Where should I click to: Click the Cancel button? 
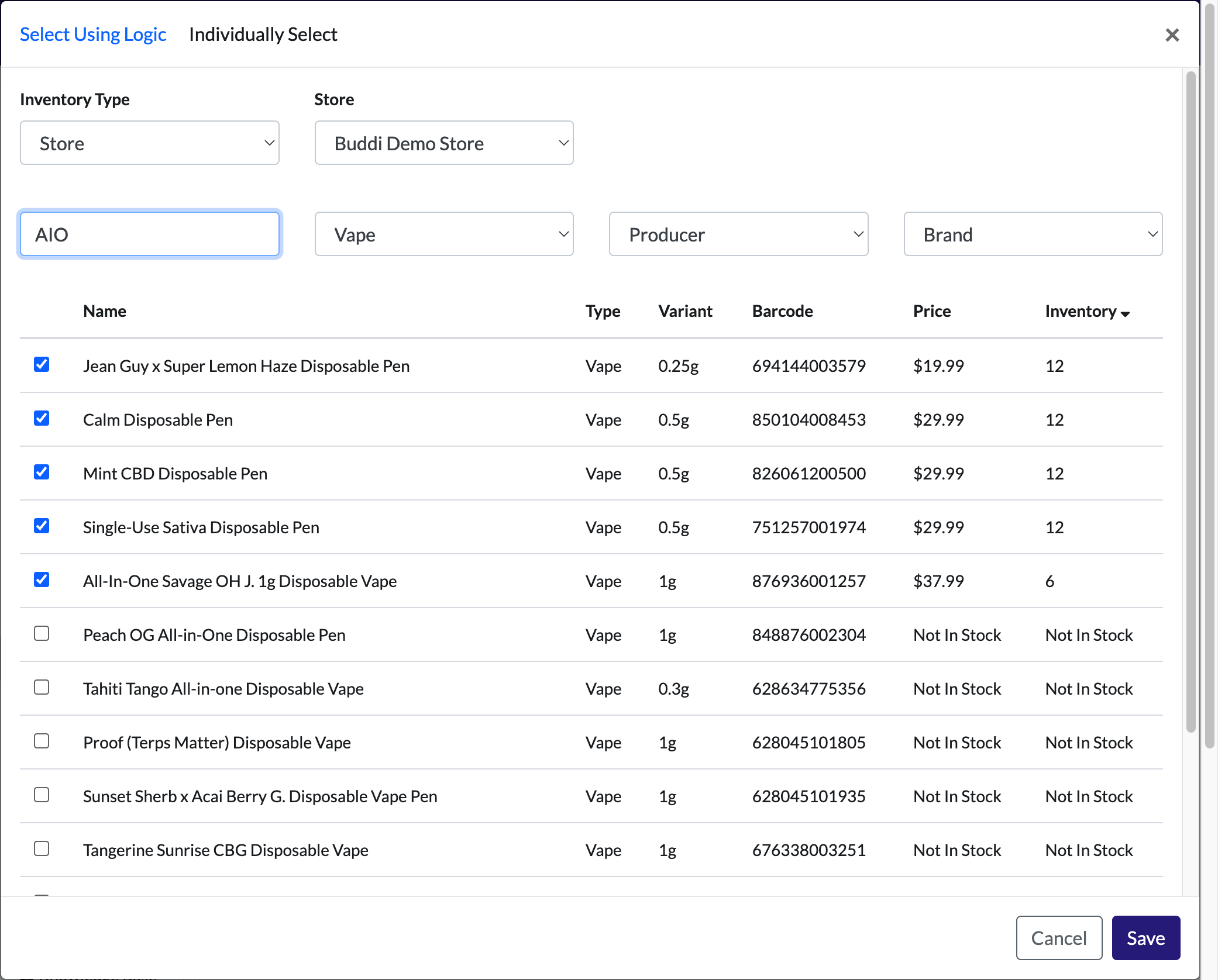tap(1059, 938)
